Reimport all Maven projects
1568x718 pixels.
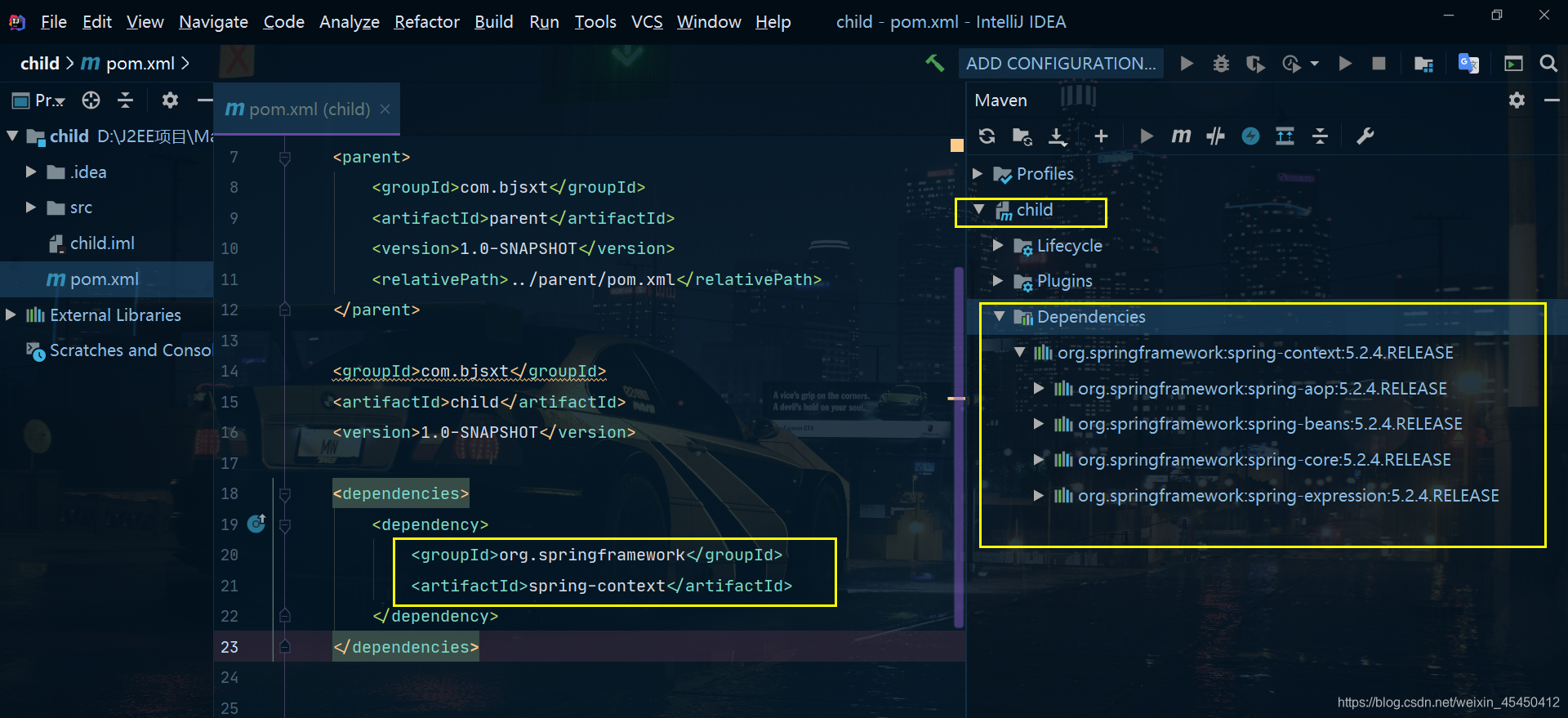(x=987, y=136)
